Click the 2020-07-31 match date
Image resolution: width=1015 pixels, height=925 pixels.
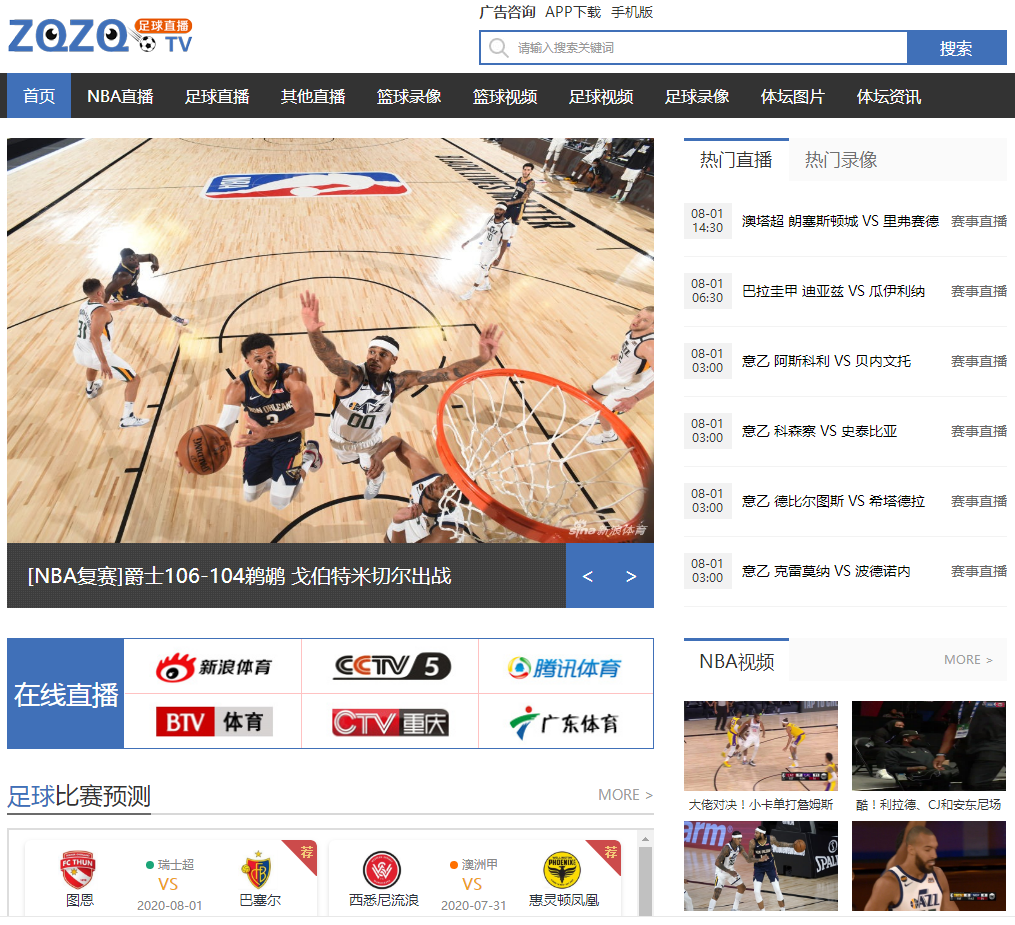point(474,906)
